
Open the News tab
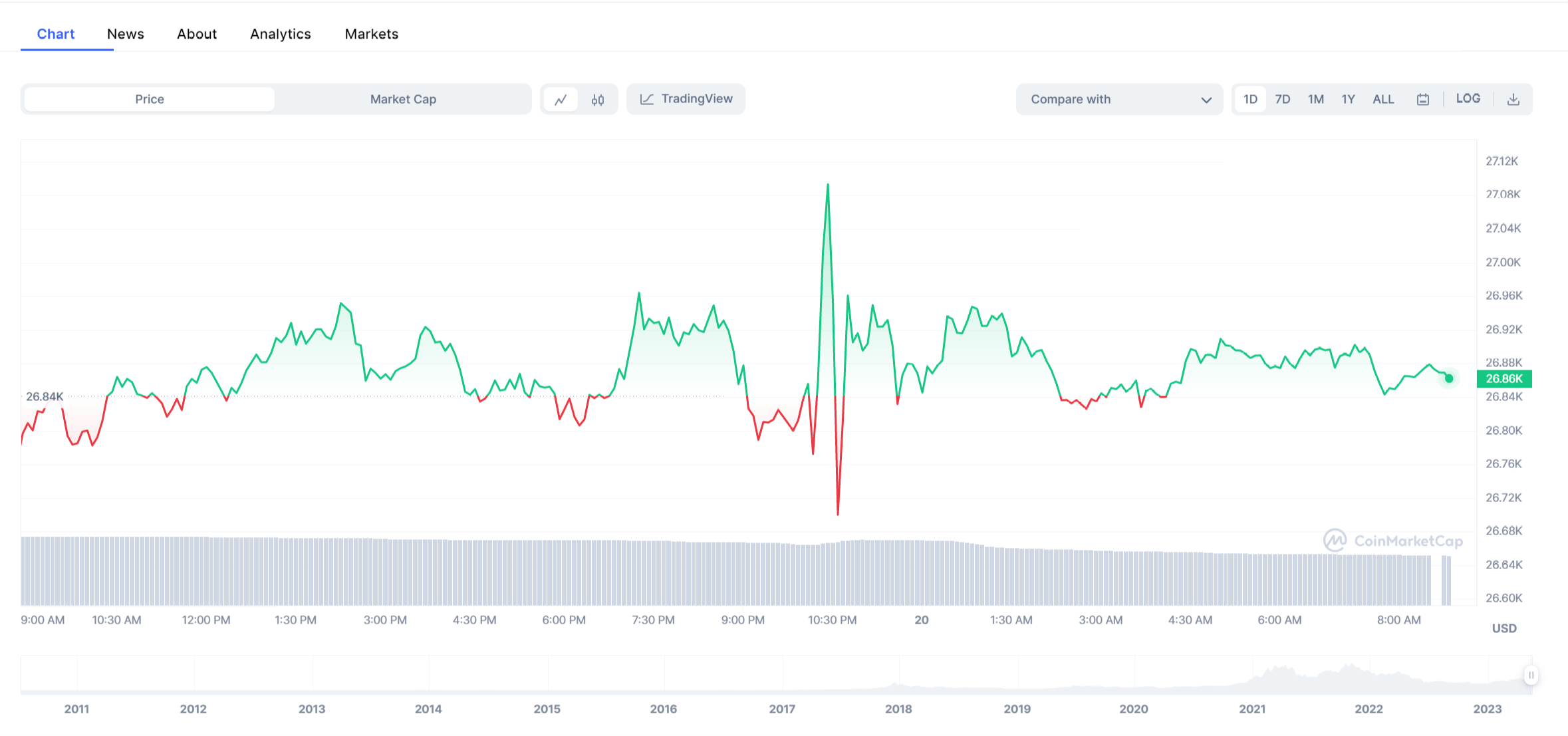click(x=126, y=34)
